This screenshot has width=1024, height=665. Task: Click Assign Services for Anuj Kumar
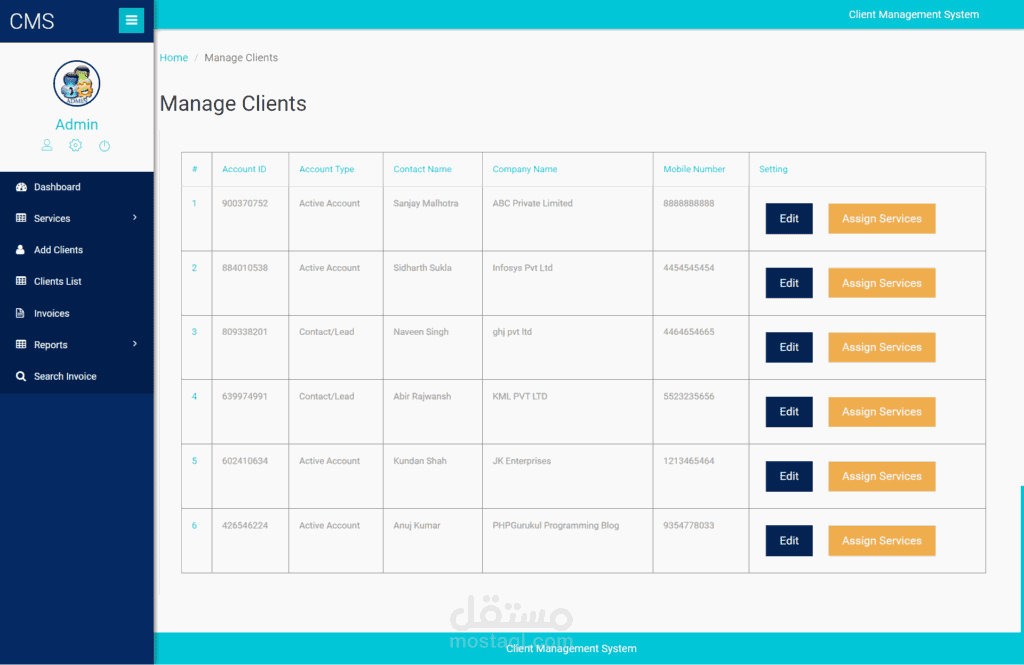pyautogui.click(x=881, y=540)
